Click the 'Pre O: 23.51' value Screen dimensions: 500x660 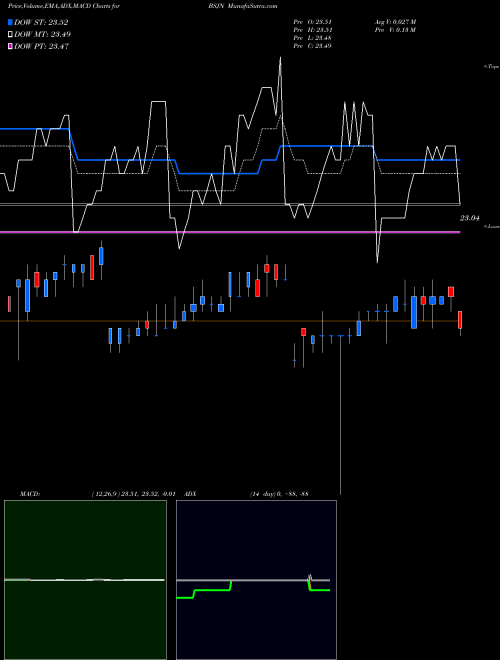pos(313,21)
